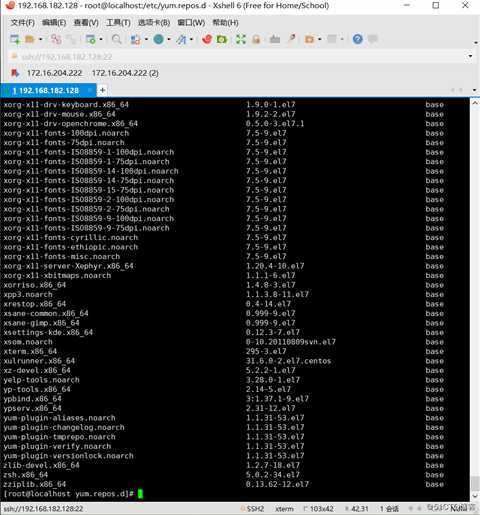Click terminal scrollbar up arrow
The height and width of the screenshot is (515, 480).
[475, 103]
